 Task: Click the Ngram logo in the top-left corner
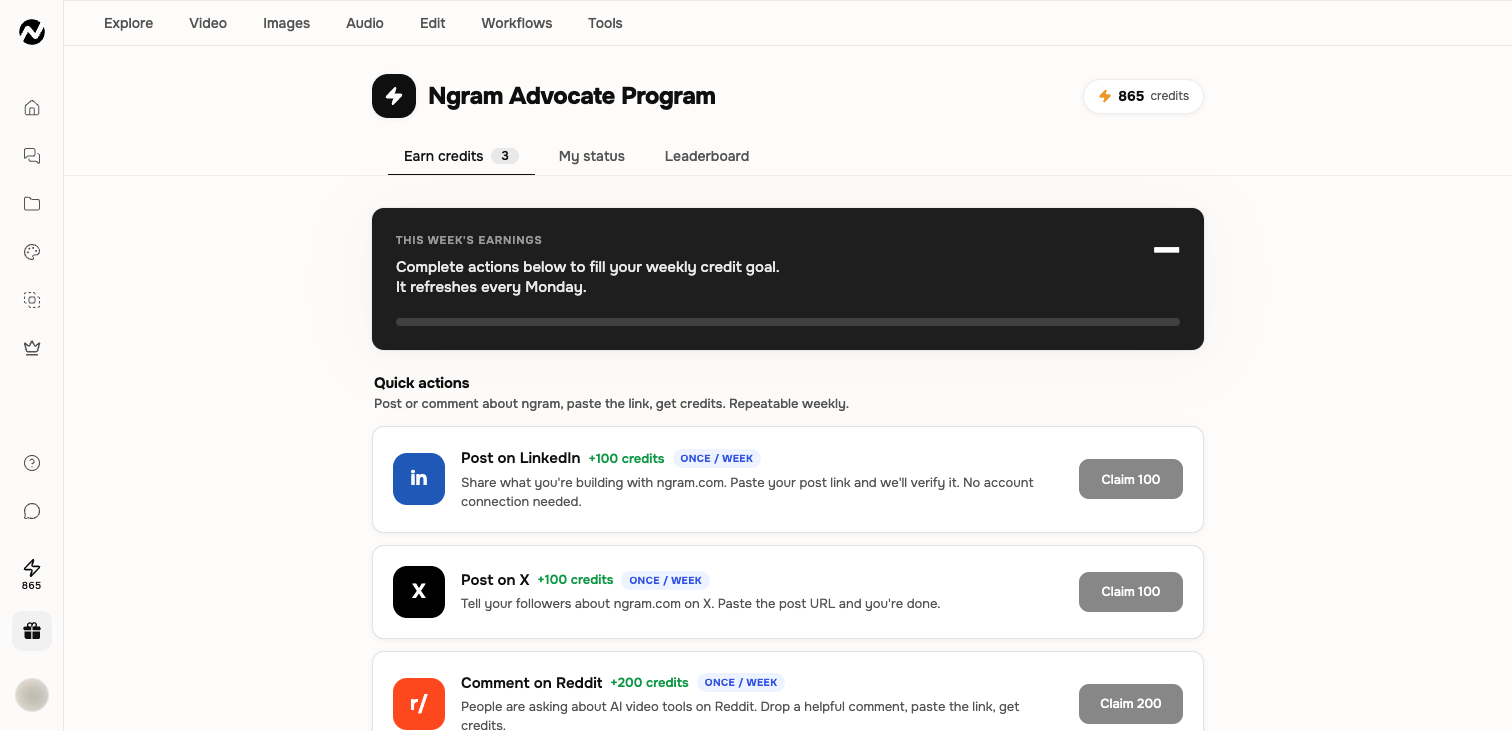tap(32, 32)
